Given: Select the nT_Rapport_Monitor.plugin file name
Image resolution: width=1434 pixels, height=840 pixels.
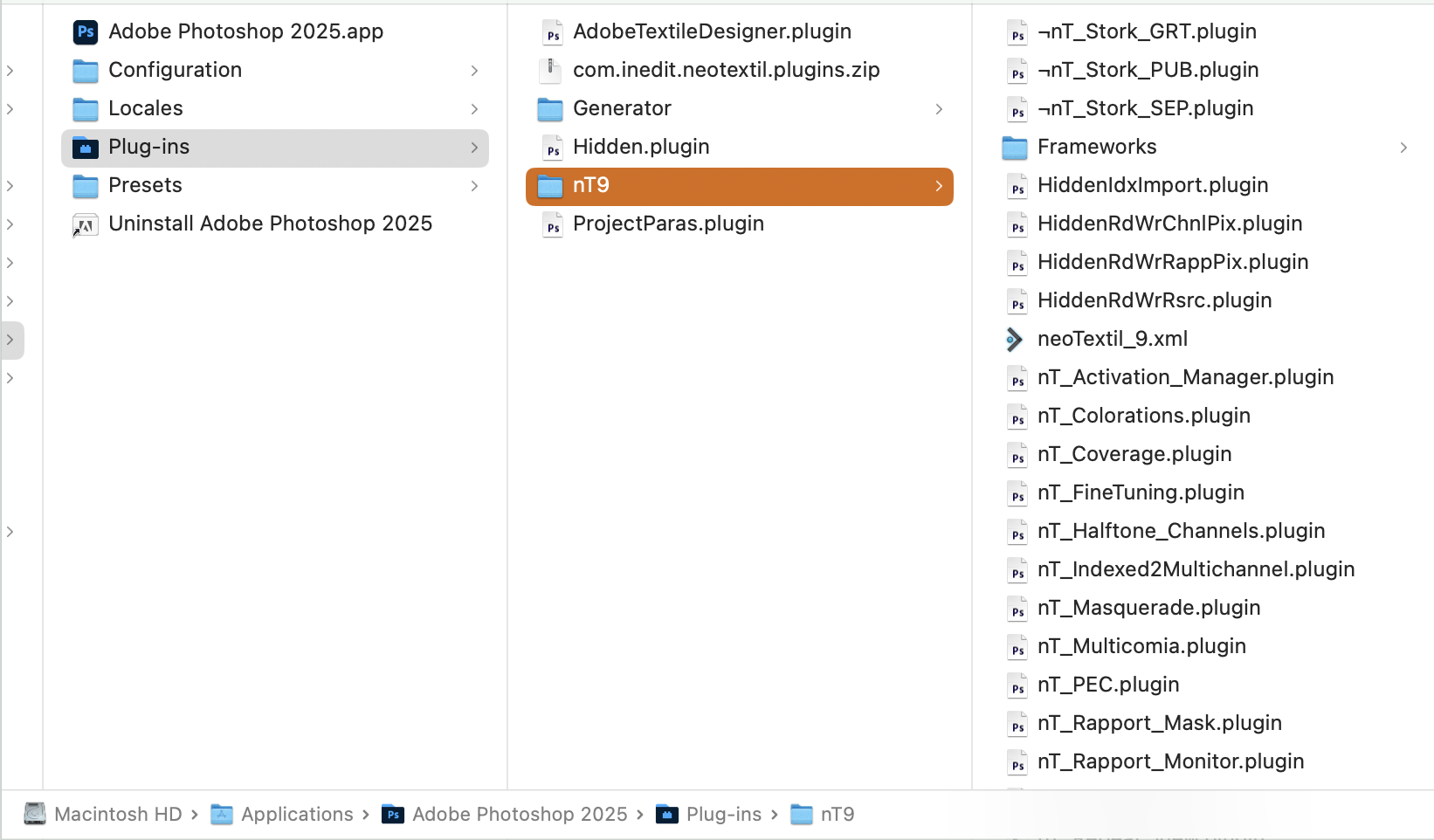Looking at the screenshot, I should coord(1170,761).
